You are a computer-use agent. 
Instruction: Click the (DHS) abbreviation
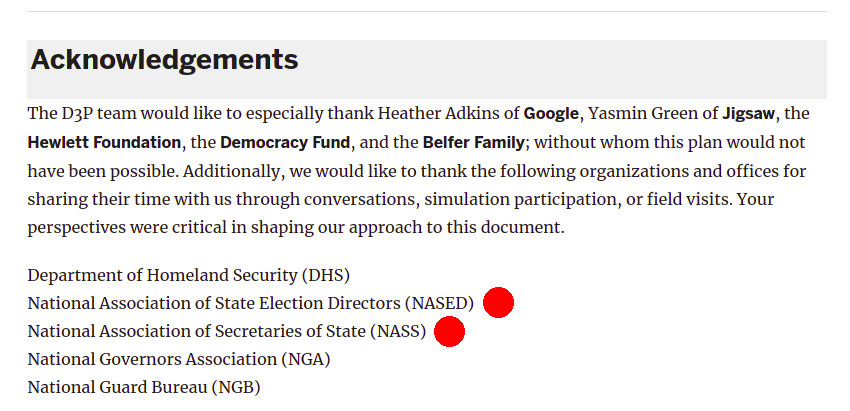click(x=326, y=275)
